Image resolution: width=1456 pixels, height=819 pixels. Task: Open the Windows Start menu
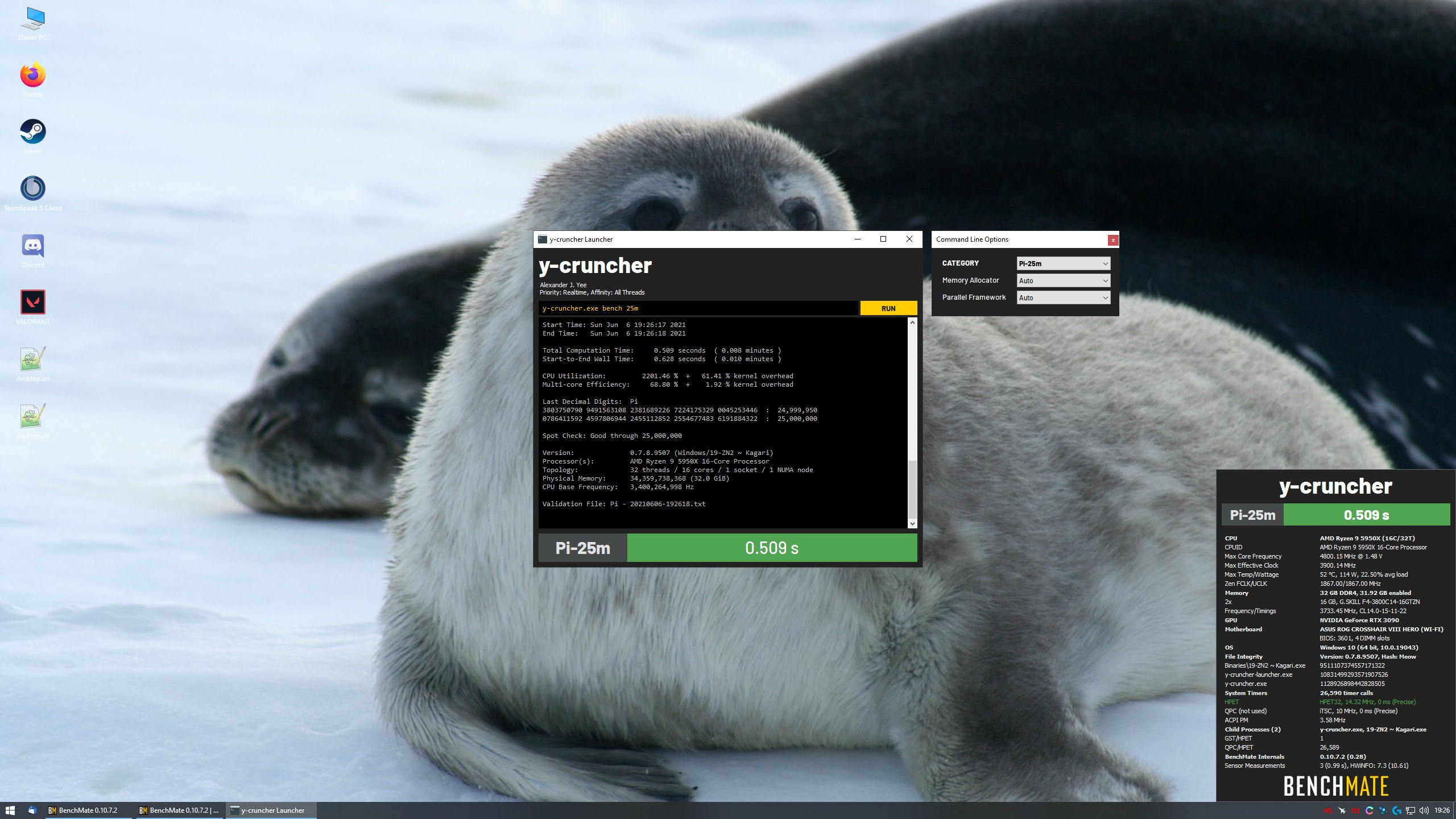10,810
